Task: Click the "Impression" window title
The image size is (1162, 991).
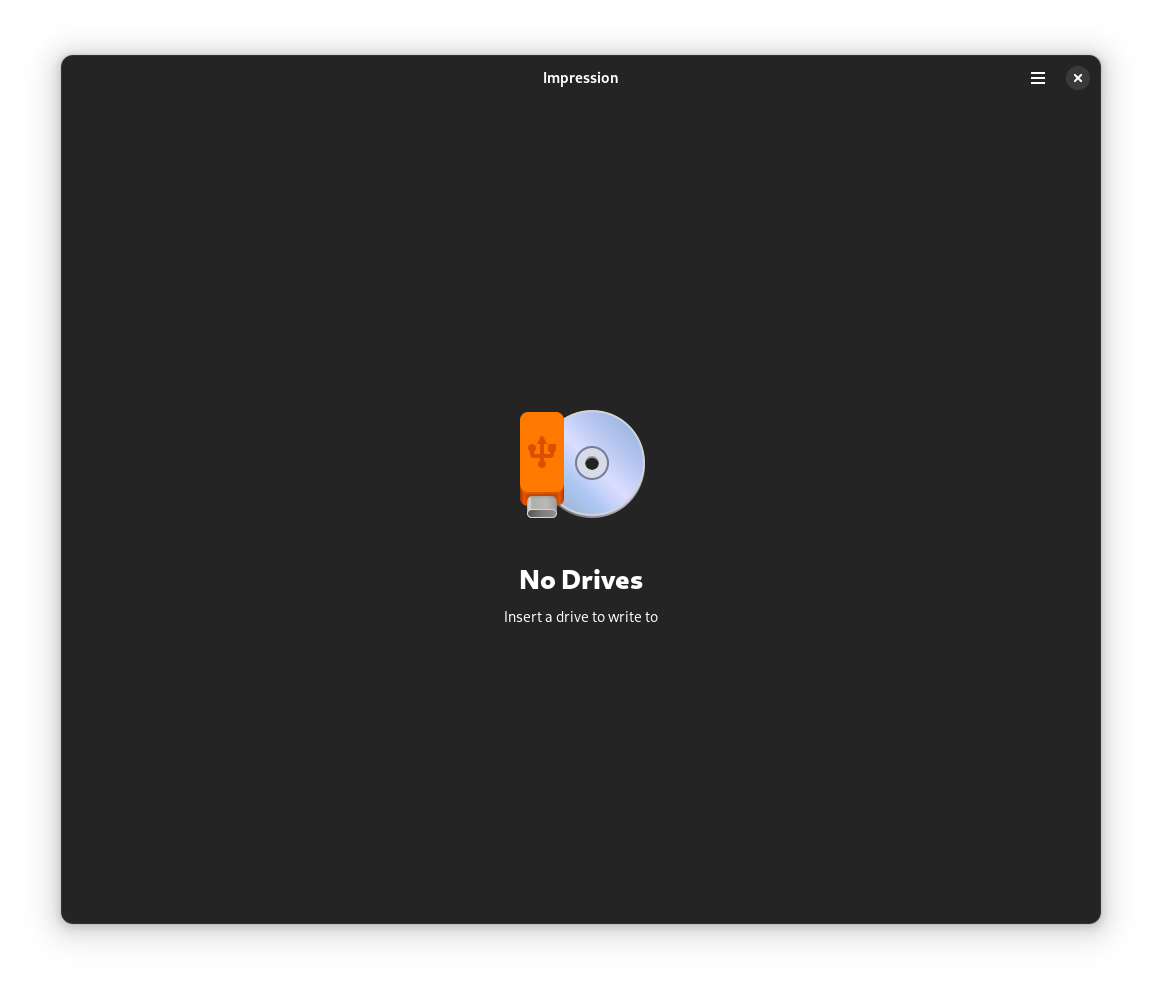Action: (580, 78)
